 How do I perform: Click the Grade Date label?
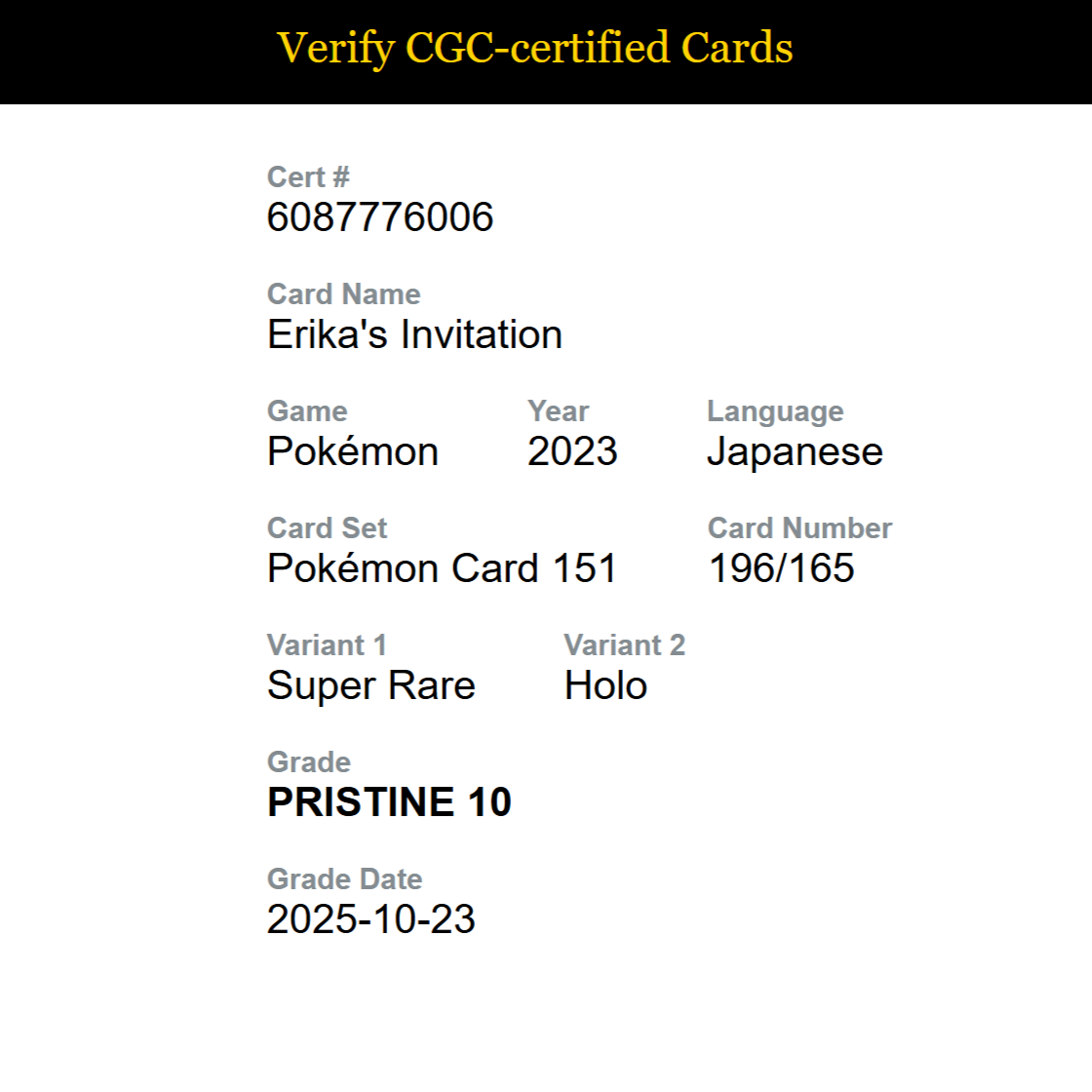pyautogui.click(x=345, y=878)
